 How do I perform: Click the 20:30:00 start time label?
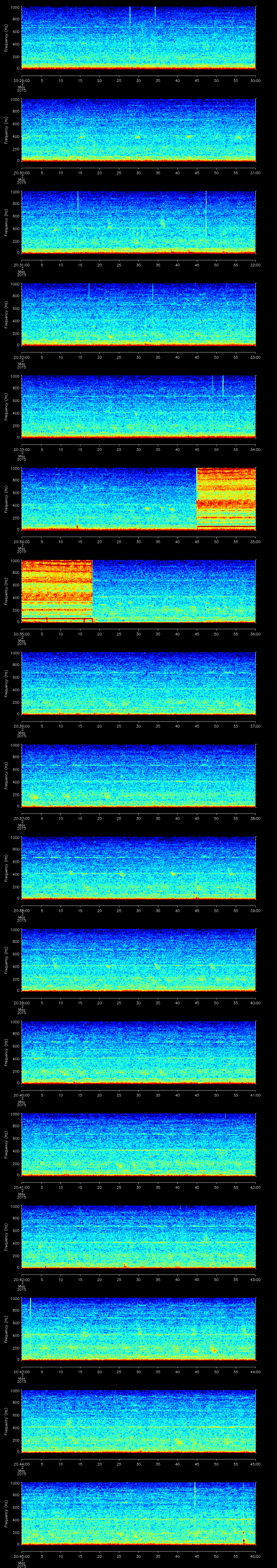[21, 173]
